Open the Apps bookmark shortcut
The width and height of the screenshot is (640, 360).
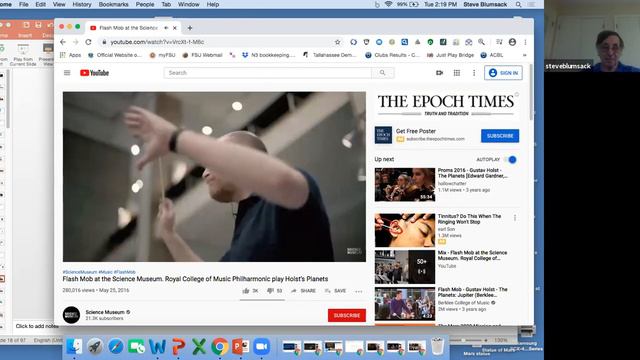[71, 55]
